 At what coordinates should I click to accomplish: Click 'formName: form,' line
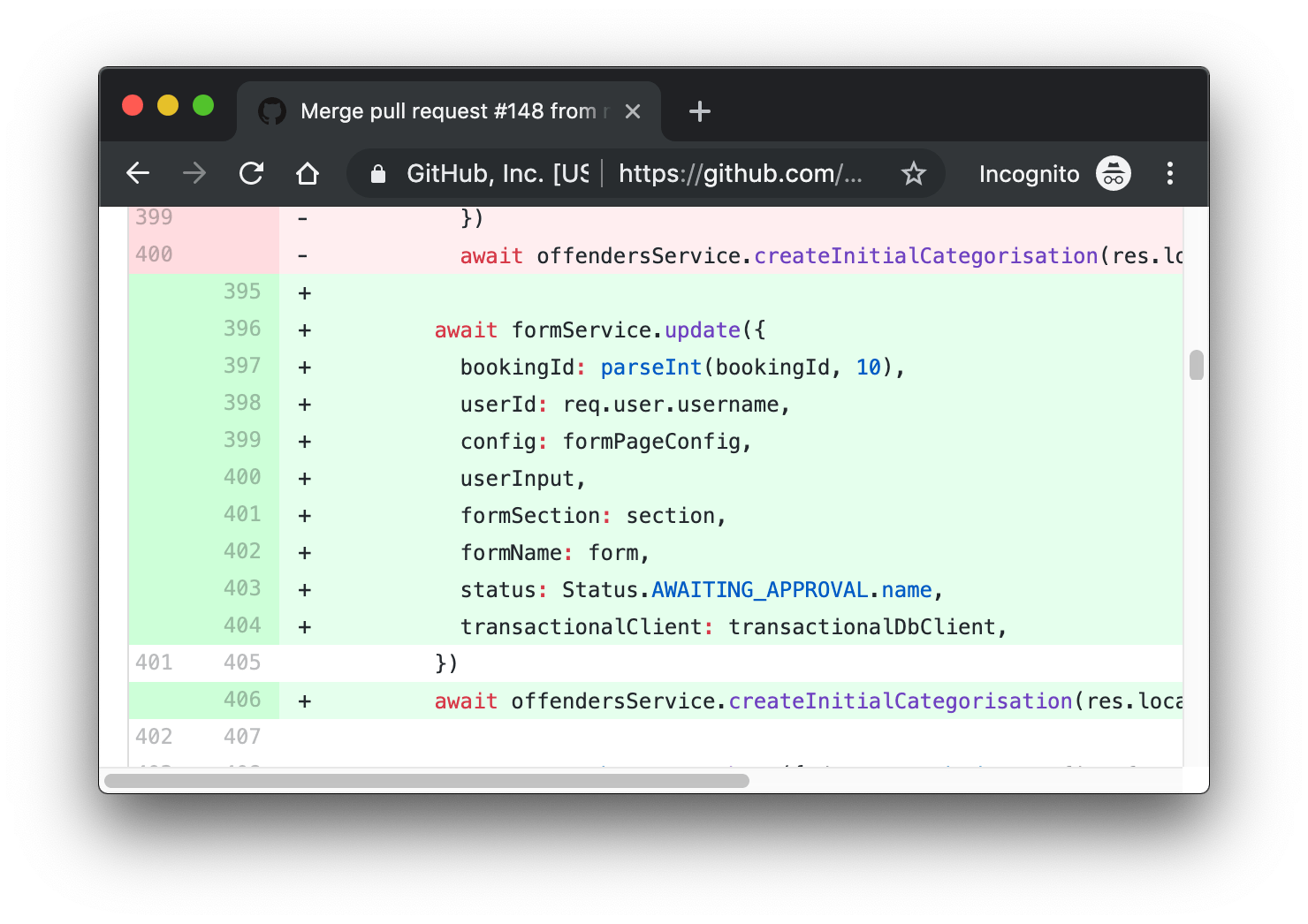(x=555, y=553)
